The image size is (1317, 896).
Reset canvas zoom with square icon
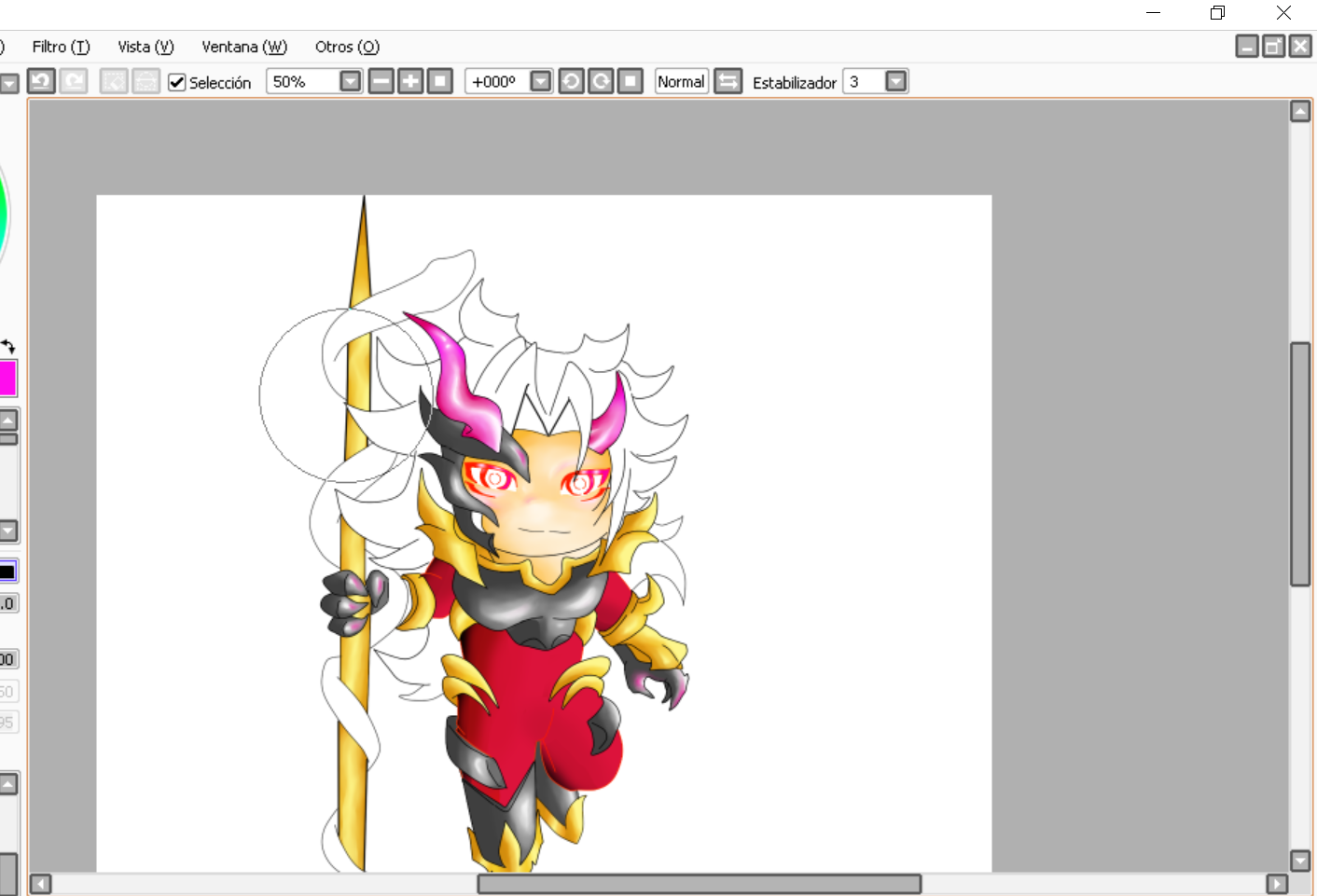(x=440, y=81)
